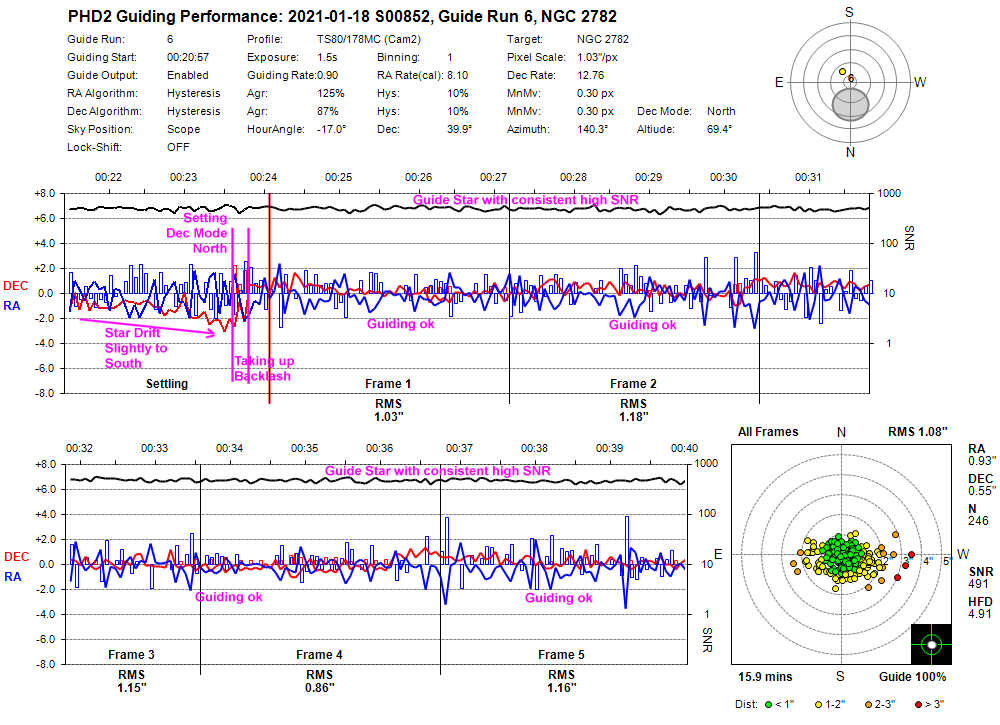Click the Guide 100% label
Screen dimensions: 1000x725
tap(913, 677)
